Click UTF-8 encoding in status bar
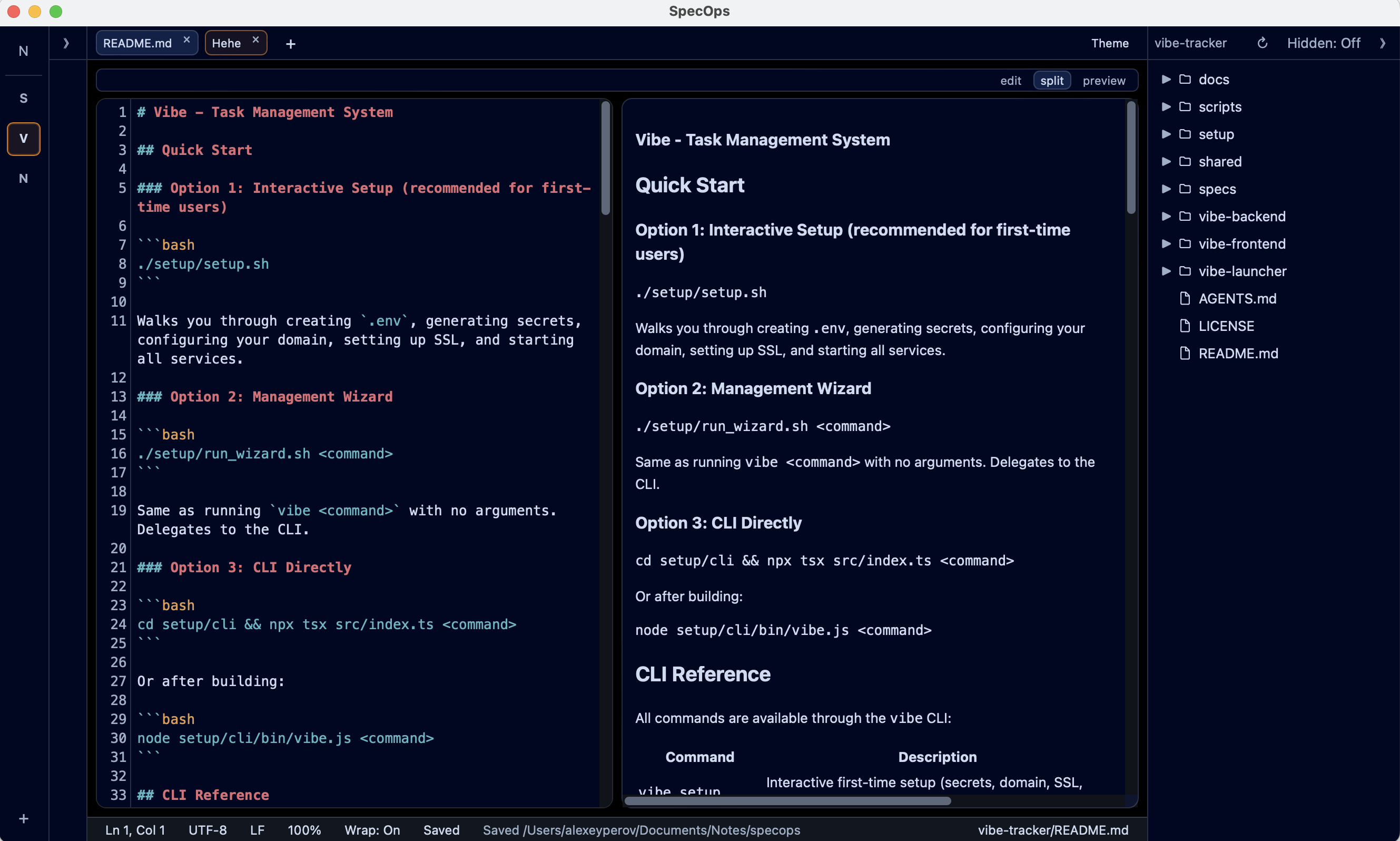 click(x=208, y=829)
